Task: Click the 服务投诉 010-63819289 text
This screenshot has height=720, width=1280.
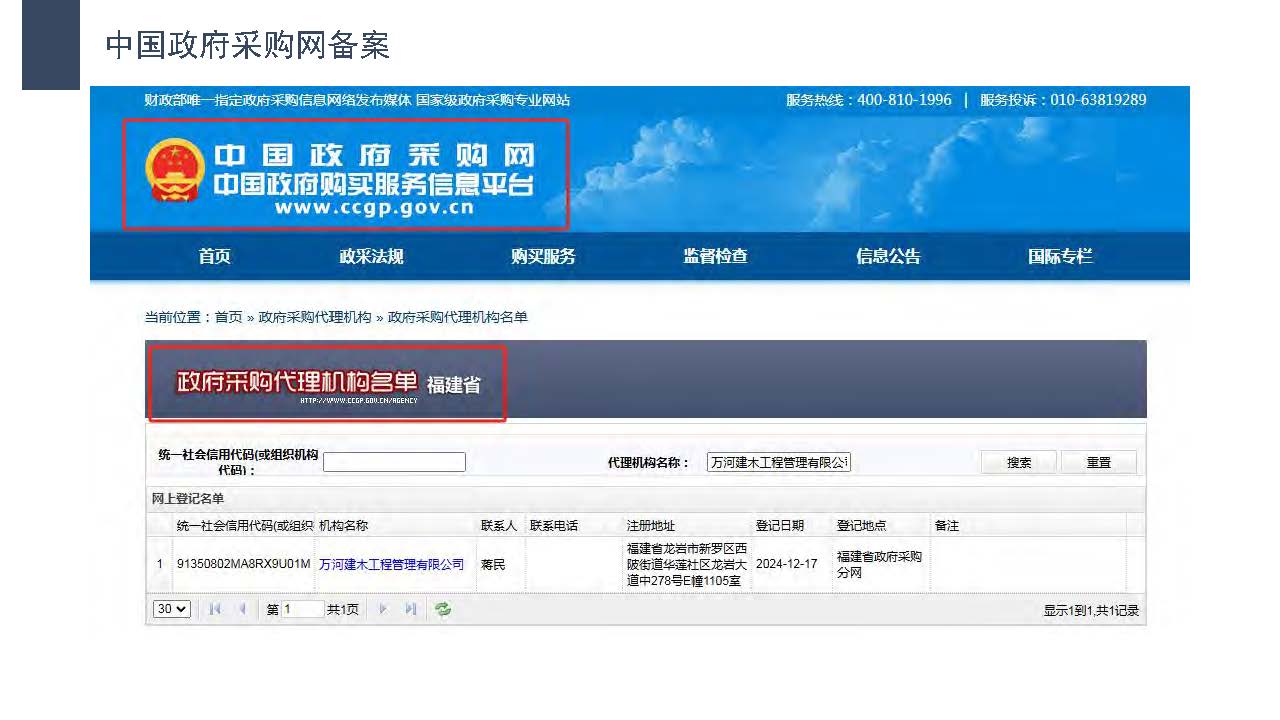Action: [x=1063, y=100]
